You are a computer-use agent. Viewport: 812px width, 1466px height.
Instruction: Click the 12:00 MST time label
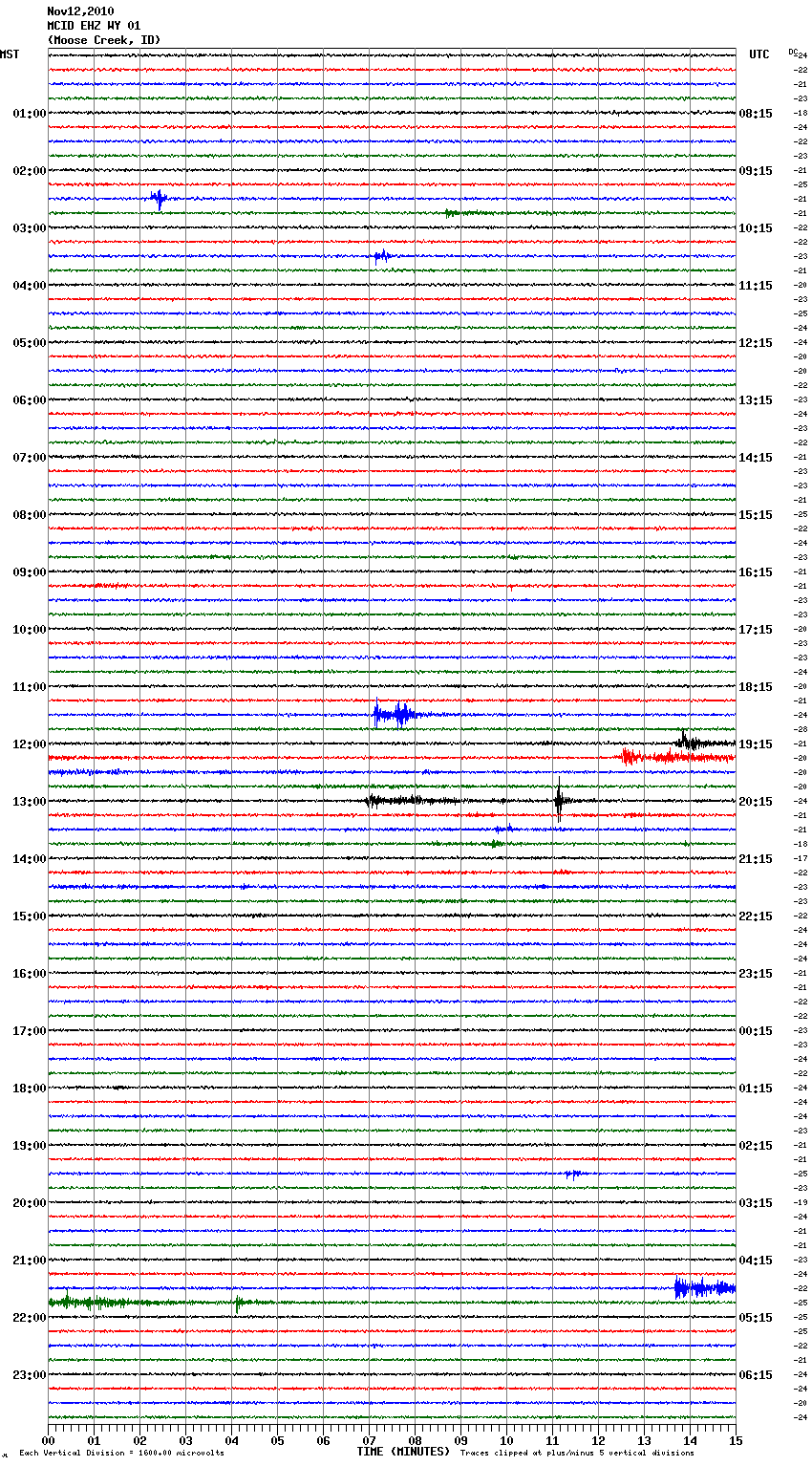(30, 744)
